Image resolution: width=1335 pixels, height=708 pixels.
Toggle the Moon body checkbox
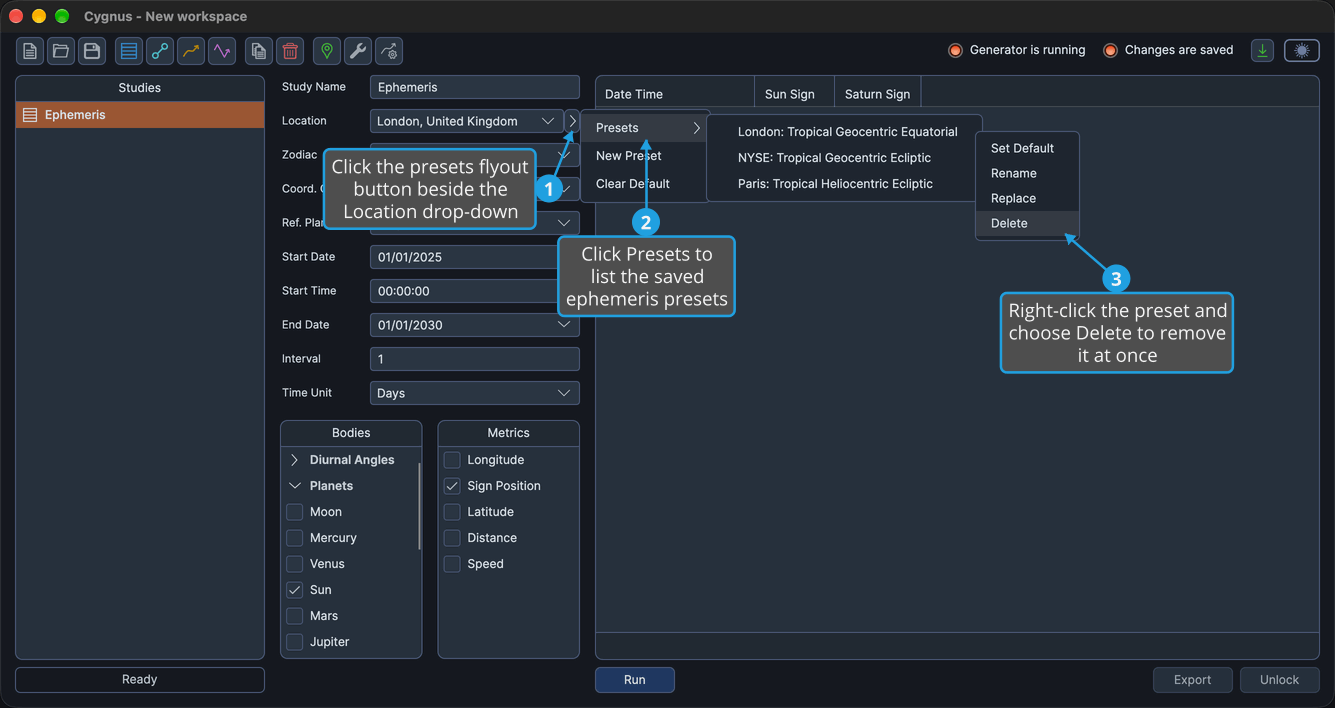(x=295, y=512)
